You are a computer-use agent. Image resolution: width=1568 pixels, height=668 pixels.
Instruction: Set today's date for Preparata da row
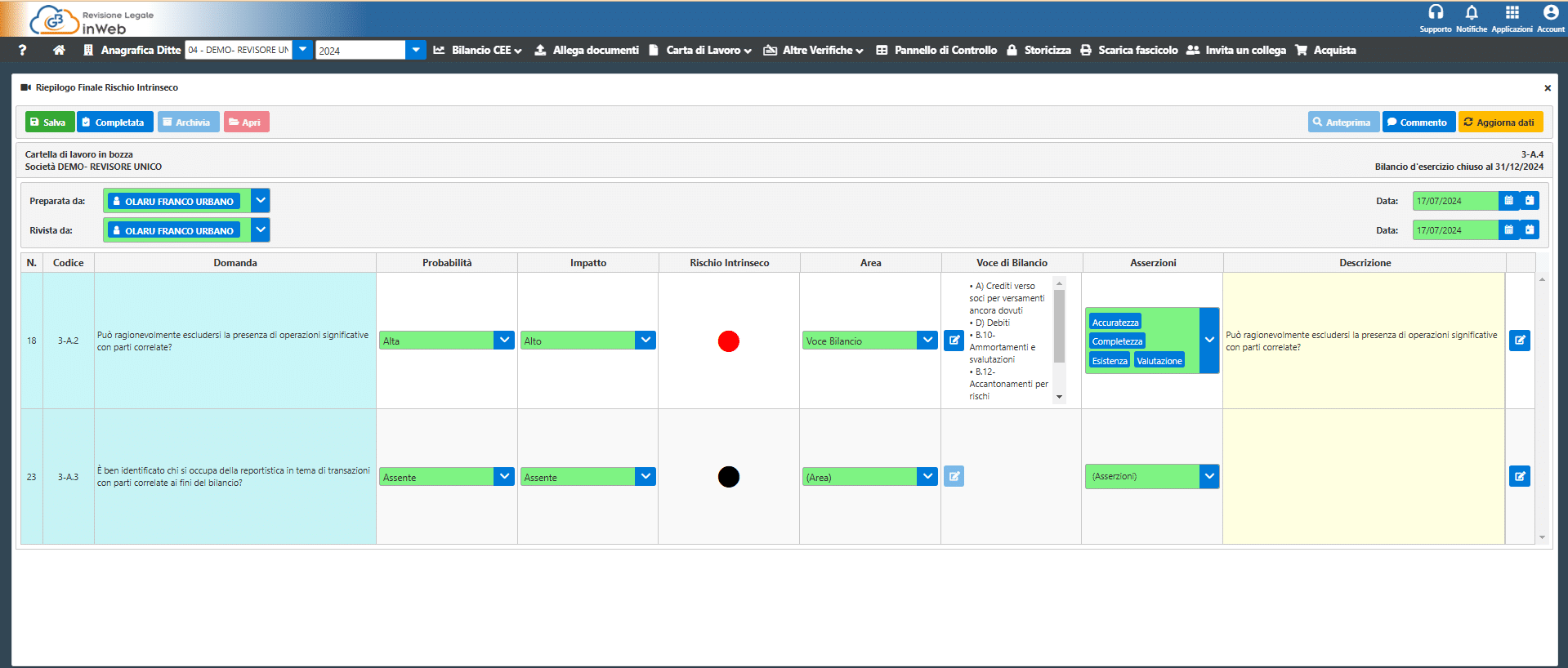(1530, 201)
